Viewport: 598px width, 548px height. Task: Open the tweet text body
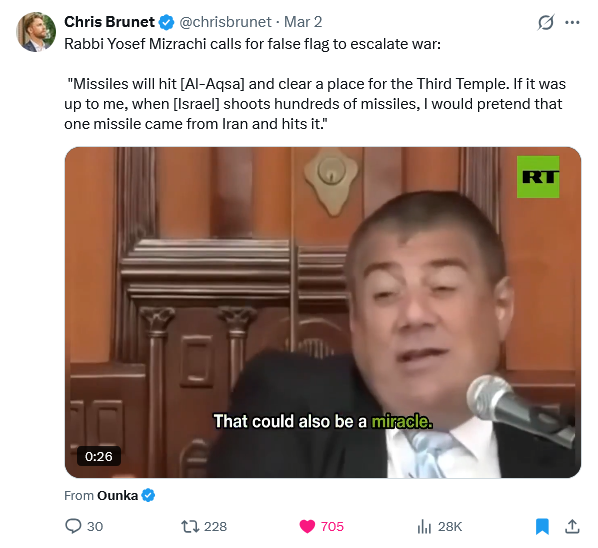pyautogui.click(x=315, y=84)
